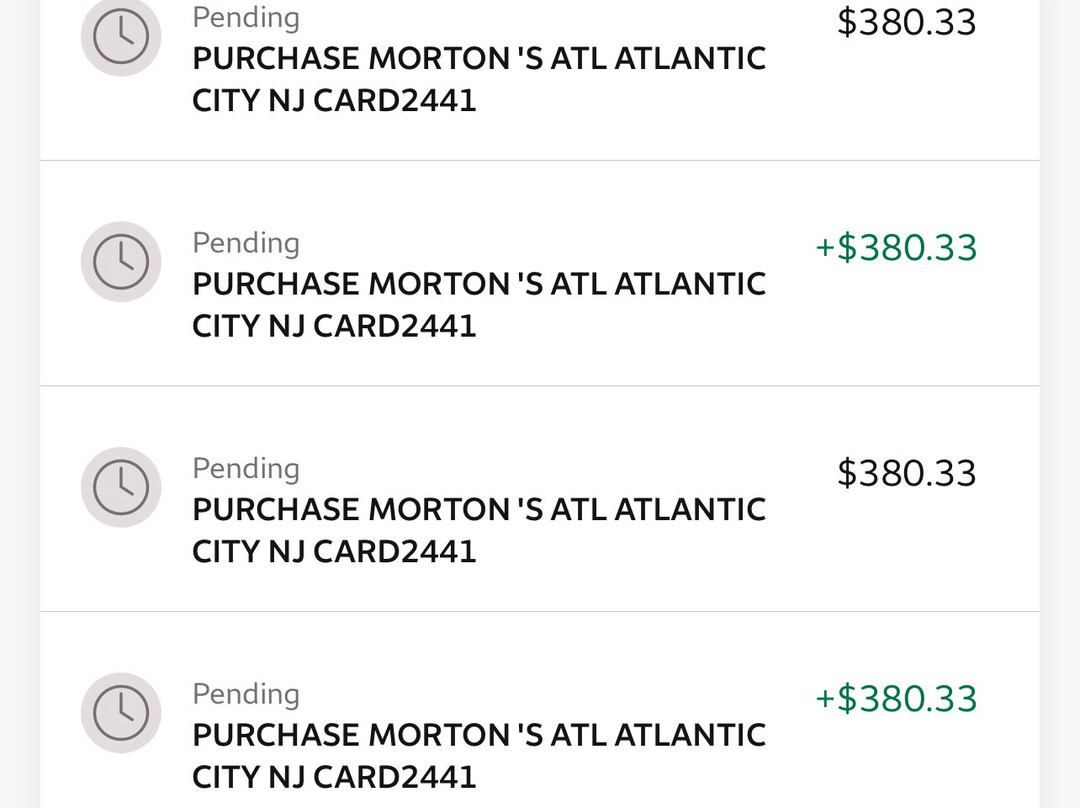The width and height of the screenshot is (1080, 808).
Task: Open the first green +$380.33 credit amount
Action: 896,247
